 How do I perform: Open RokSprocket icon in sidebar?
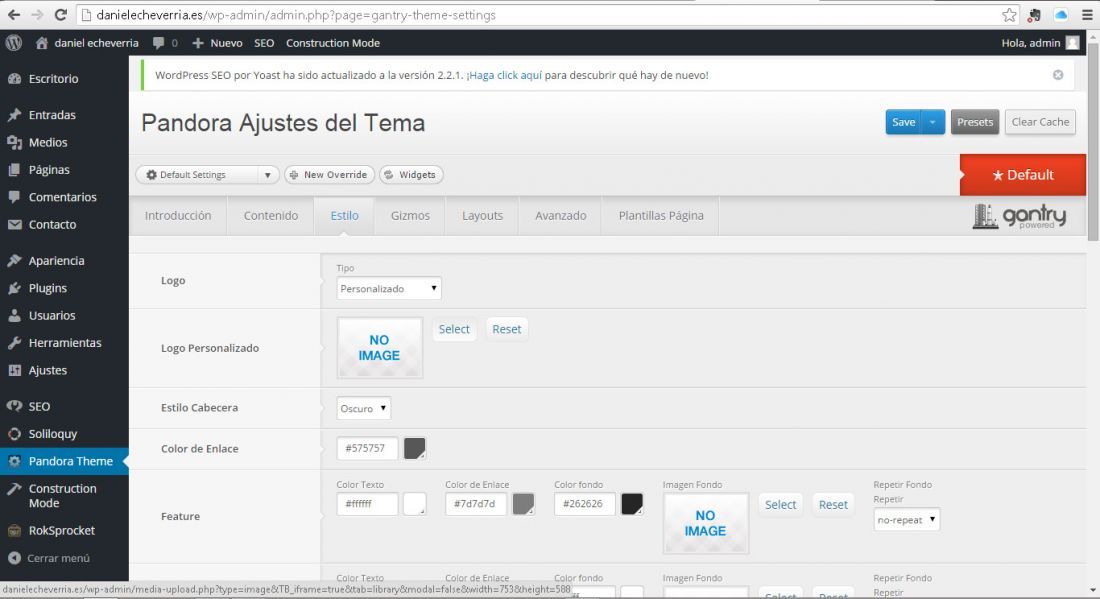14,531
